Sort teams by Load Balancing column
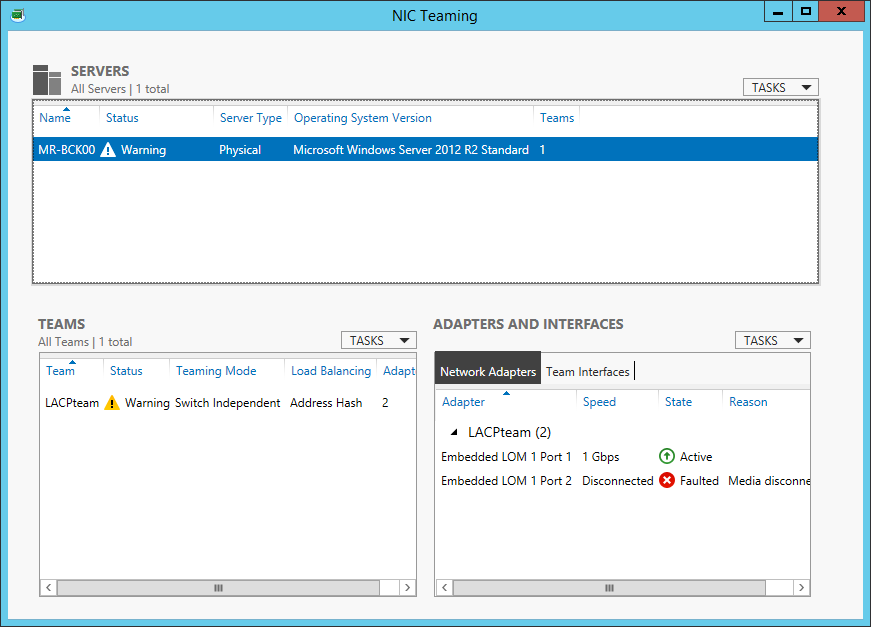Screen dimensions: 871x627 331,370
